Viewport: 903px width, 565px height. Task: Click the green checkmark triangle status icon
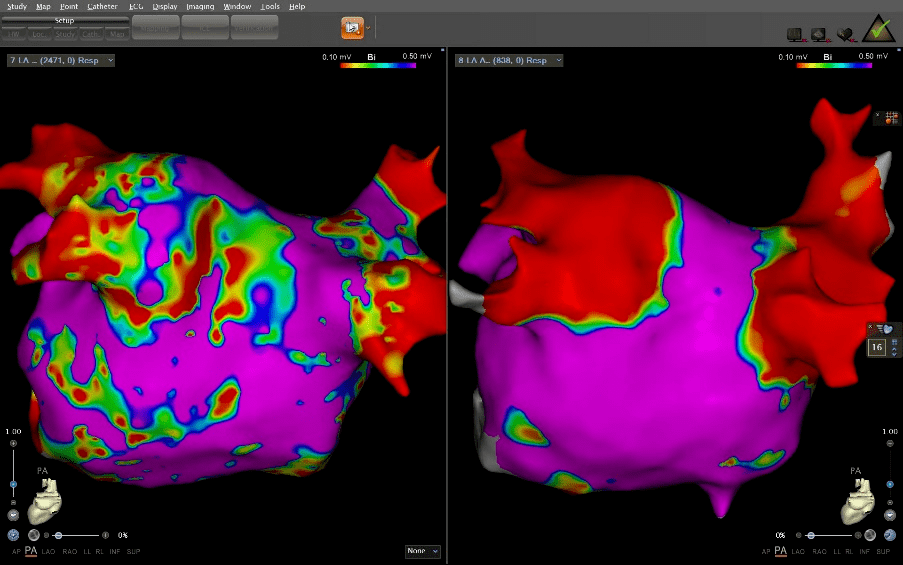879,30
